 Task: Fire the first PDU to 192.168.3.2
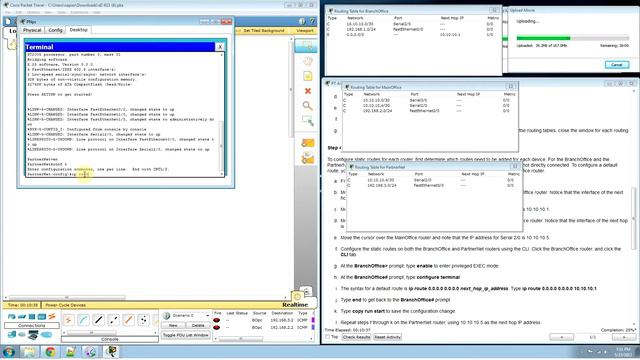217,320
